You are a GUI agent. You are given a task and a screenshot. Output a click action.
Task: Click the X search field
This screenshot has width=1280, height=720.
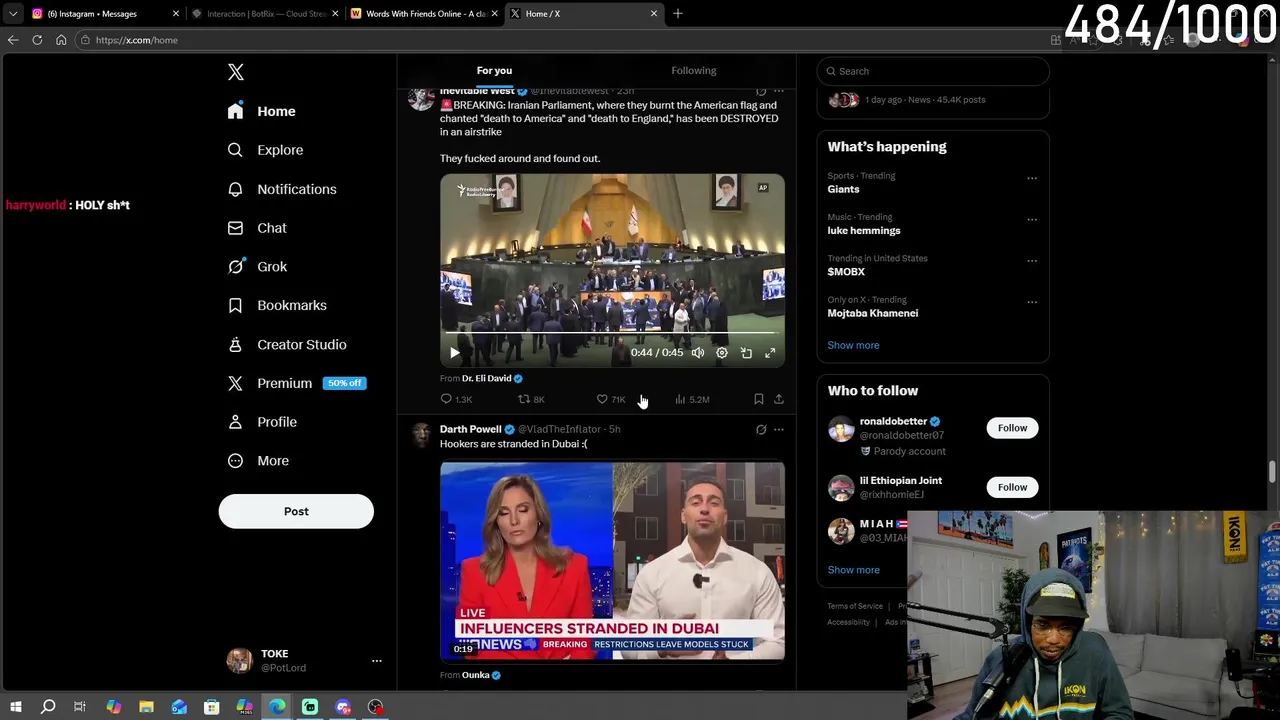click(933, 71)
